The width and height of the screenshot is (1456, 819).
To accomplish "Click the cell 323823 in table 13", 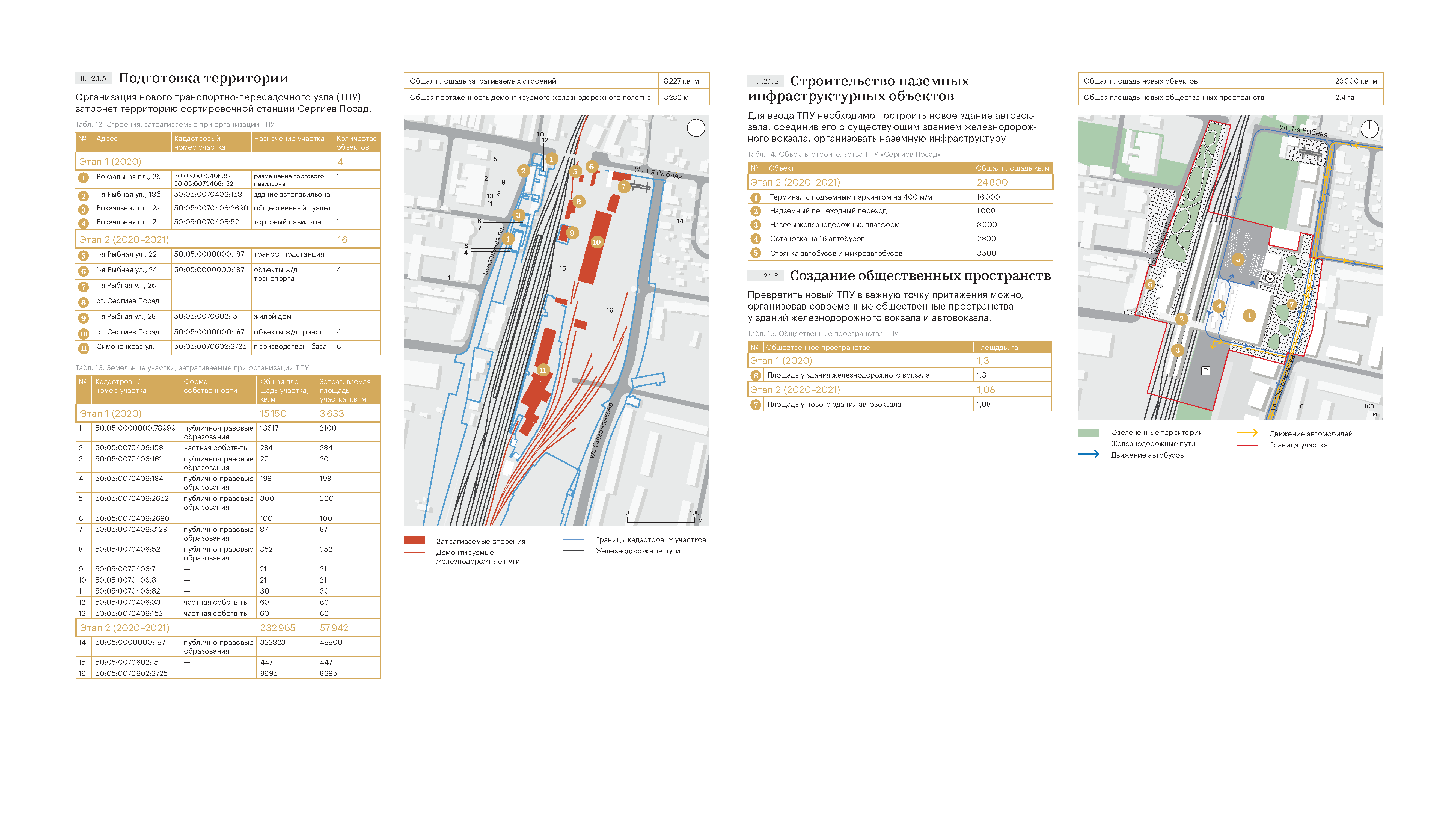I will 272,642.
